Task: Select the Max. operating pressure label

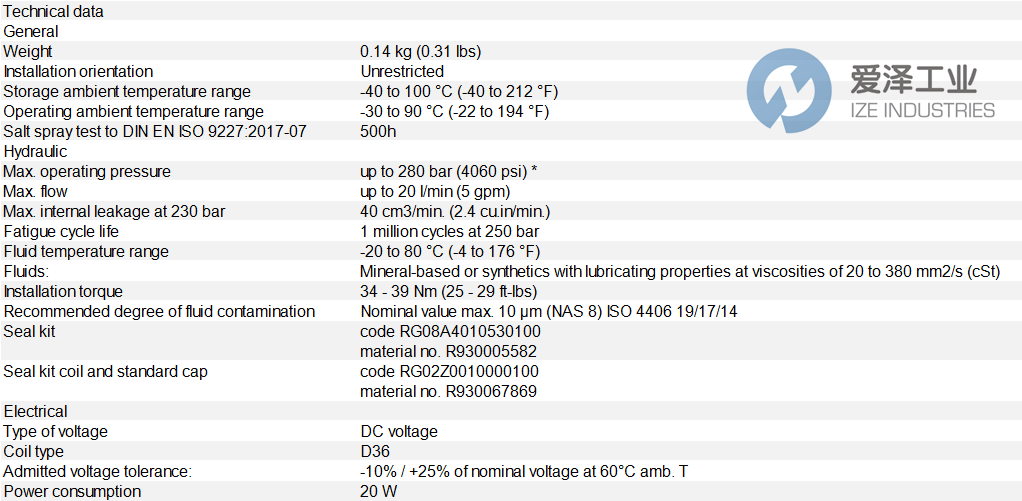Action: (87, 171)
